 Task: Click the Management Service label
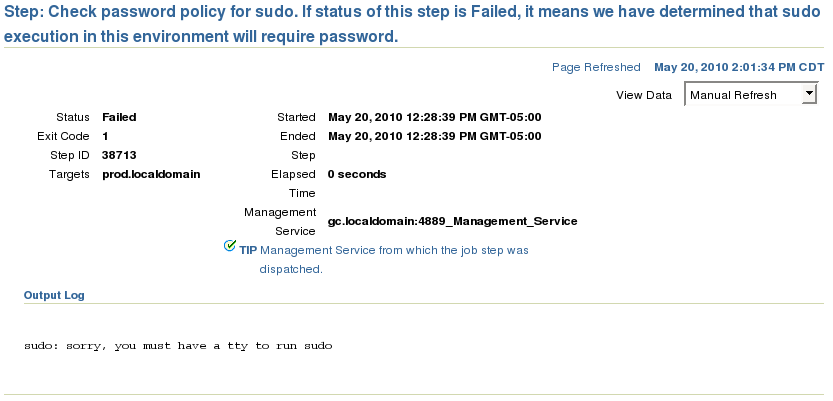280,221
